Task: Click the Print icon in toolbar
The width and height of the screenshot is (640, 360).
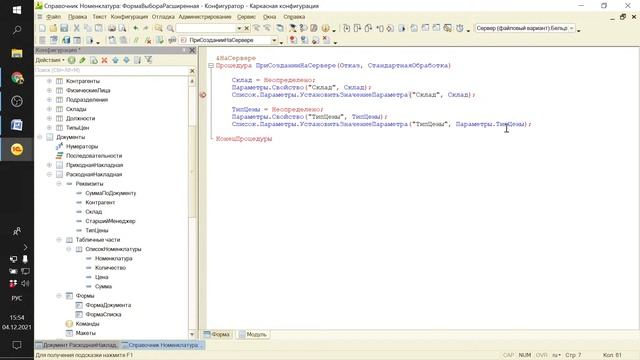Action: pyautogui.click(x=111, y=28)
